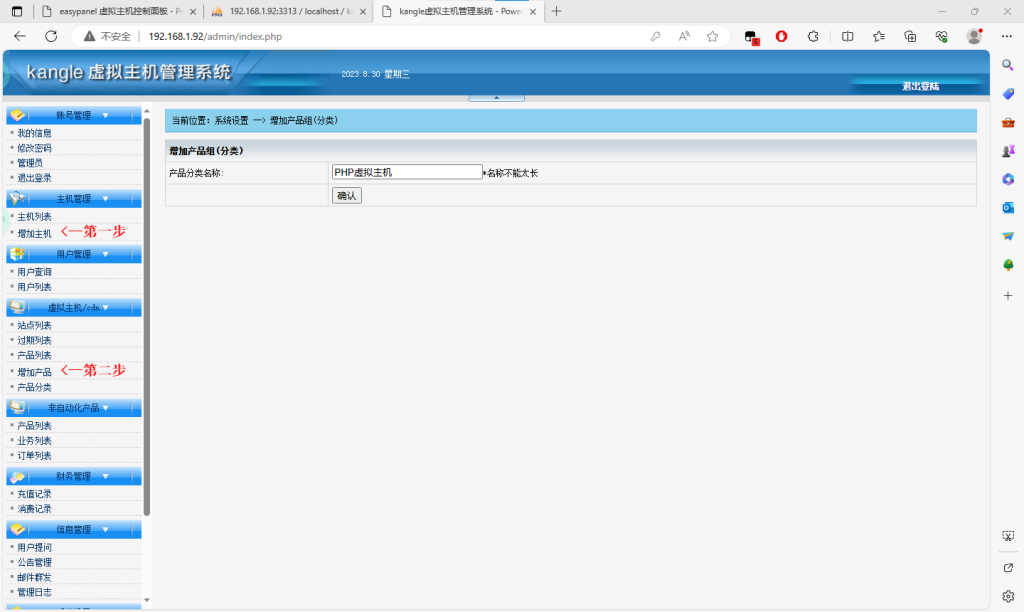The width and height of the screenshot is (1024, 612).
Task: Click the left menu vertical scrollbar
Action: click(147, 300)
